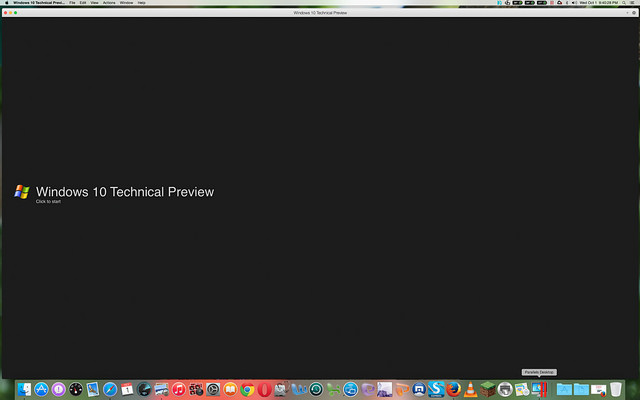
Task: Click the Windows 10 Technical Preview heading
Action: point(125,191)
